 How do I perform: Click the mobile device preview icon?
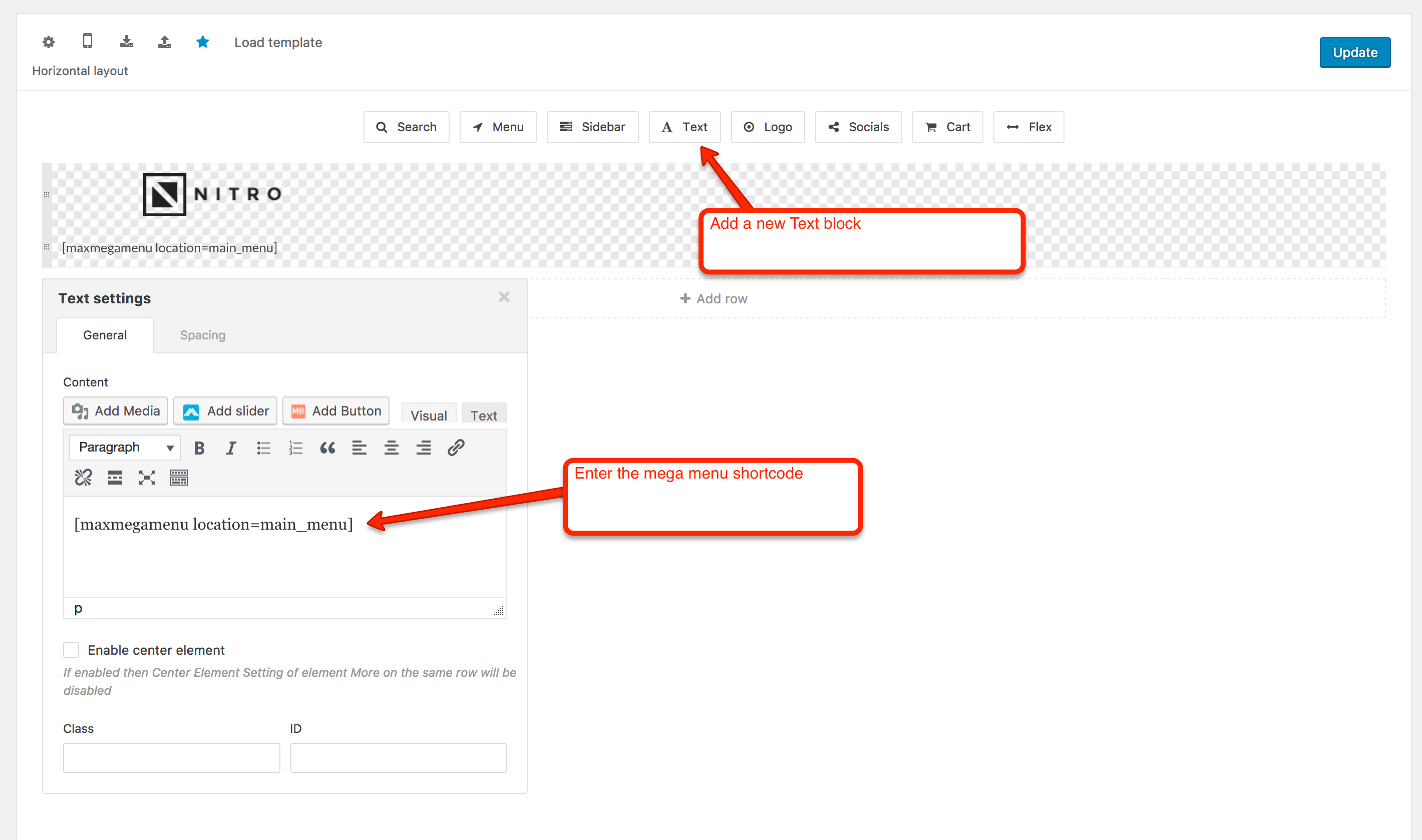tap(87, 42)
